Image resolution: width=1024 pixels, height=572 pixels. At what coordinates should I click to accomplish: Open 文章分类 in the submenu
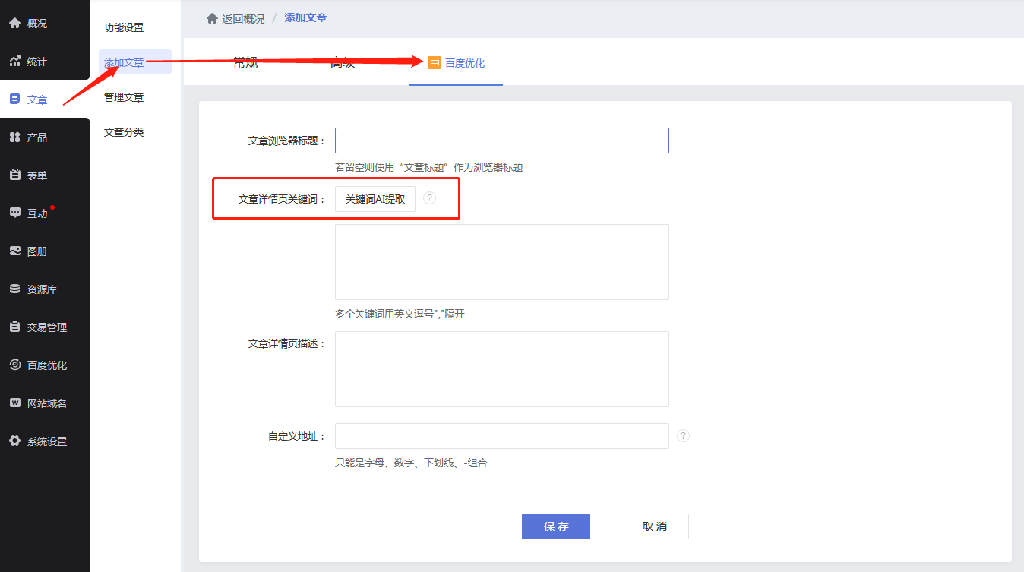pos(124,133)
